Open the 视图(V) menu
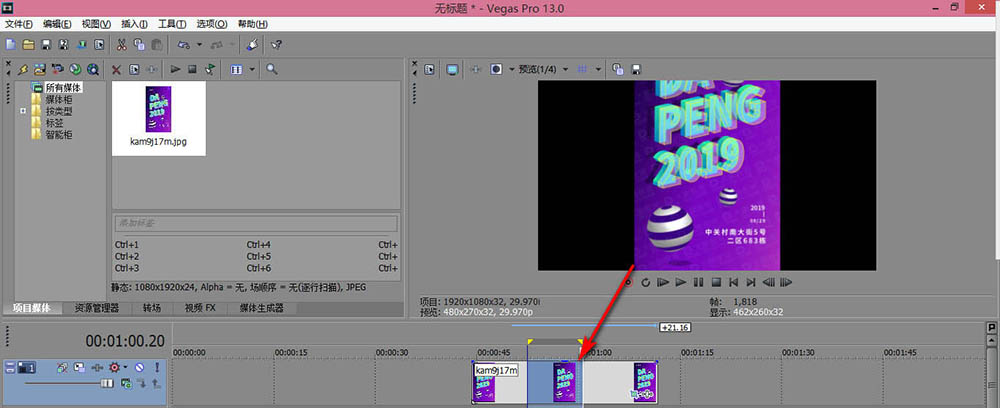Image resolution: width=1000 pixels, height=408 pixels. pos(96,24)
